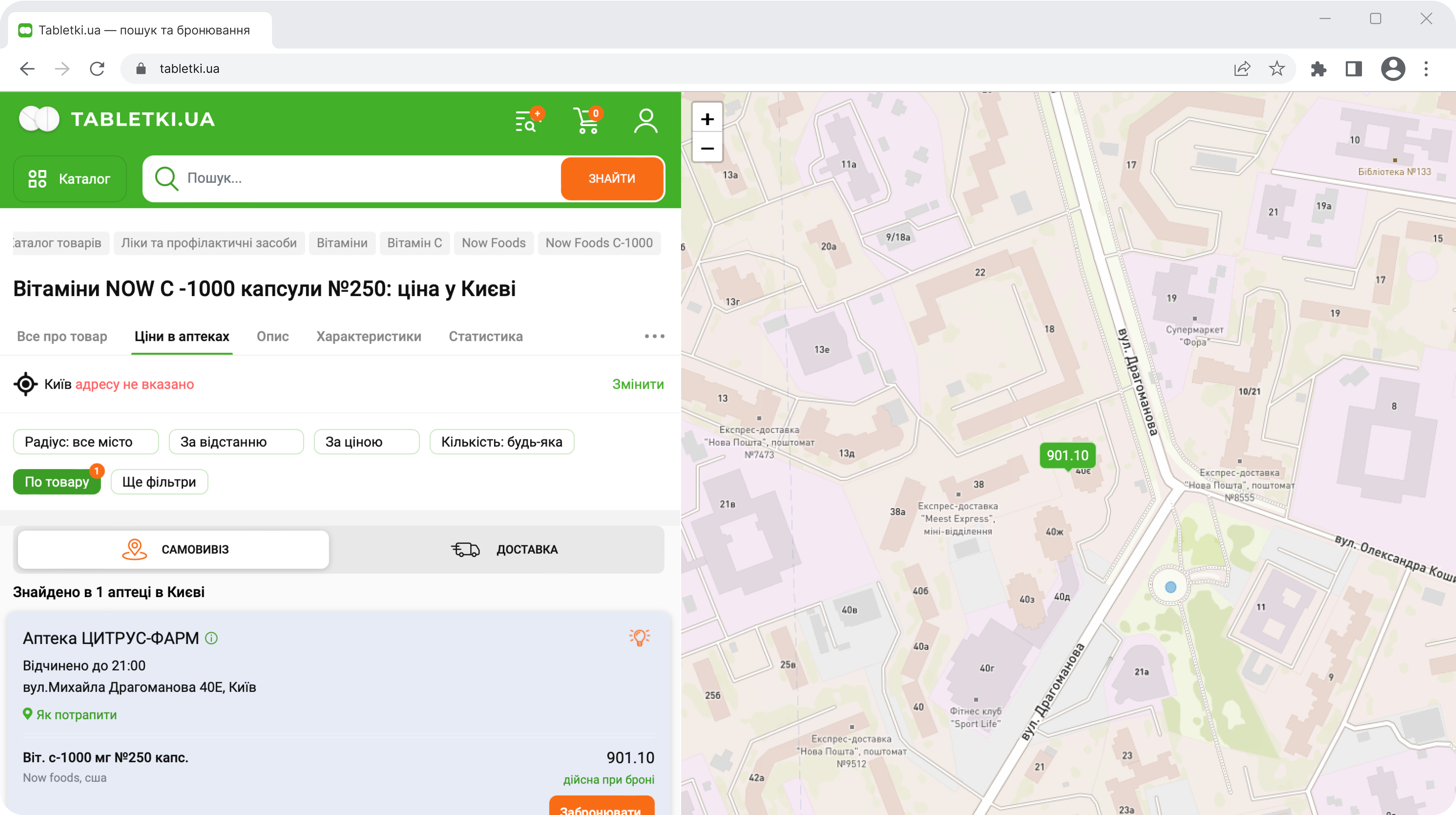Click the Tabletki.ua logo
Image resolution: width=1456 pixels, height=815 pixels.
117,119
